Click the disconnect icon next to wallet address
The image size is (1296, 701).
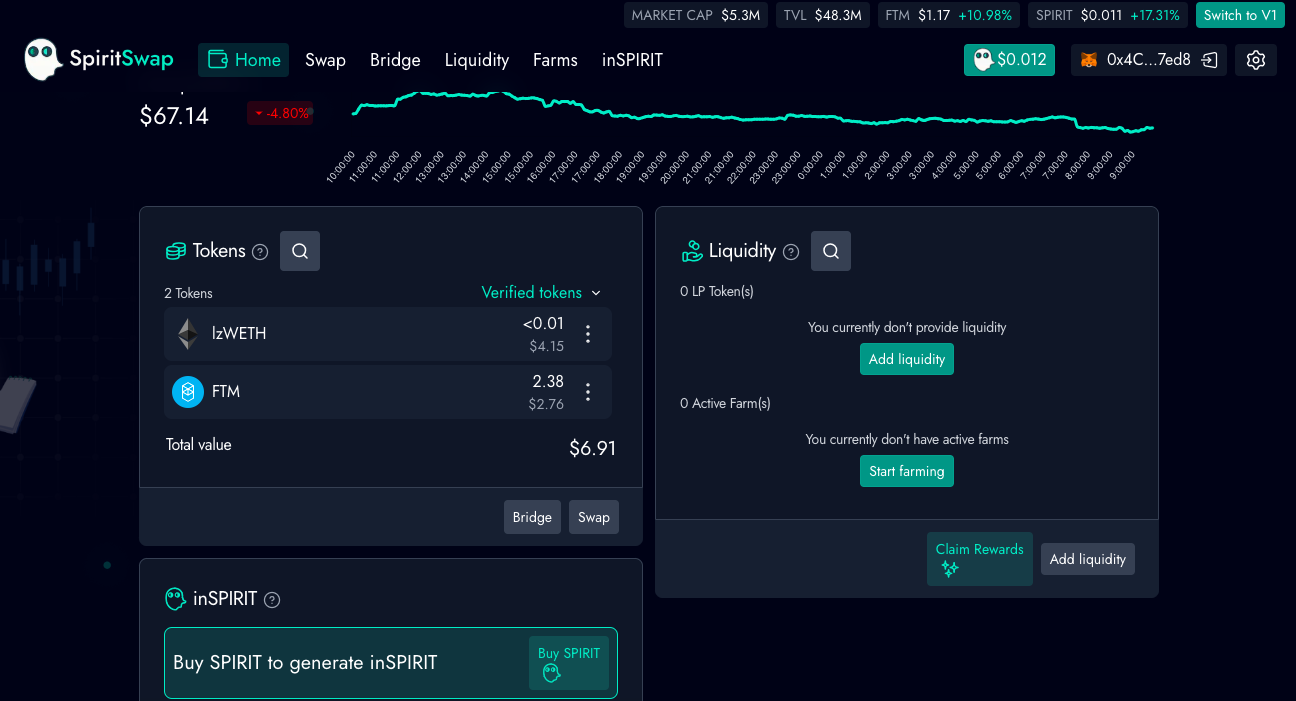pos(1208,60)
